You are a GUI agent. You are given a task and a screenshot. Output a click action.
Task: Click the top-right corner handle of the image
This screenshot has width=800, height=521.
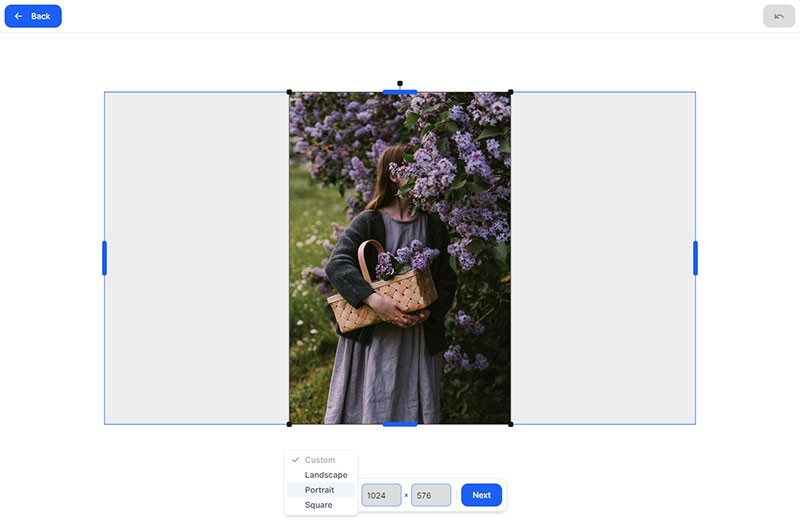[x=511, y=92]
